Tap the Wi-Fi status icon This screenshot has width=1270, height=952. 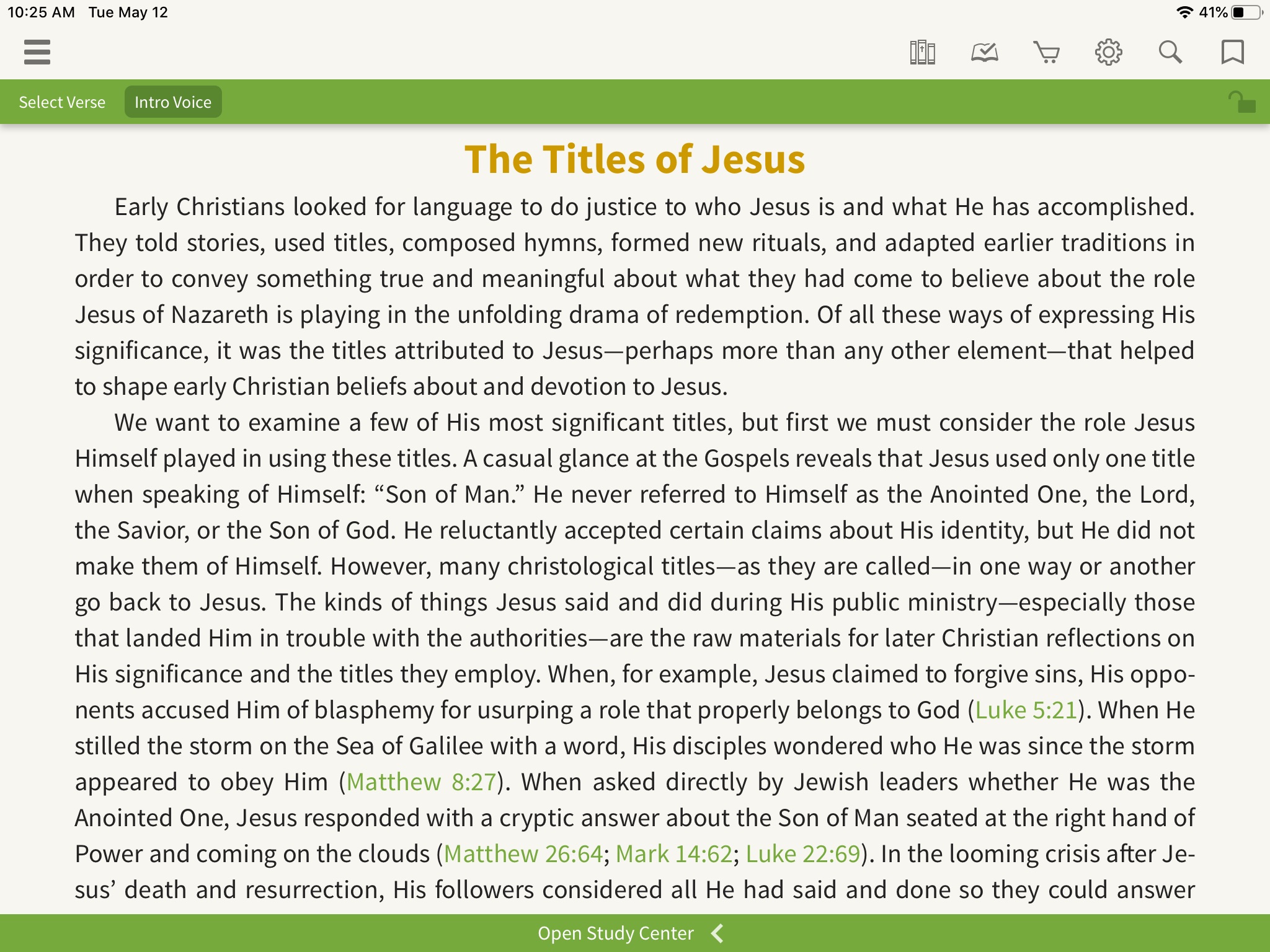tap(1184, 12)
